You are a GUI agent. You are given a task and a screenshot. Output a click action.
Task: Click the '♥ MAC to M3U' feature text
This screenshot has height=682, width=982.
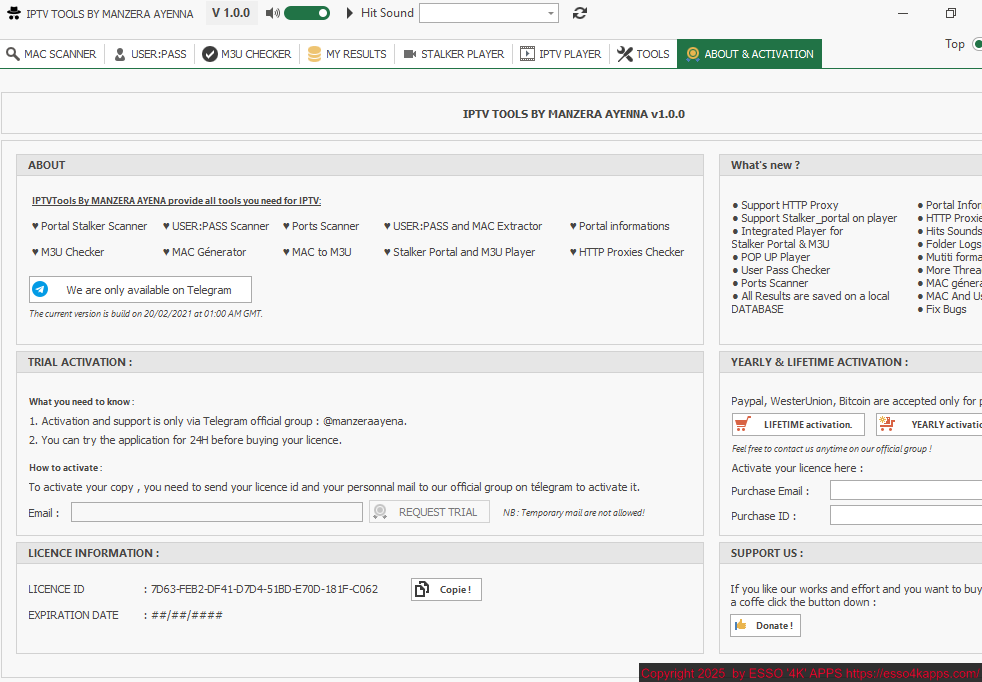318,252
